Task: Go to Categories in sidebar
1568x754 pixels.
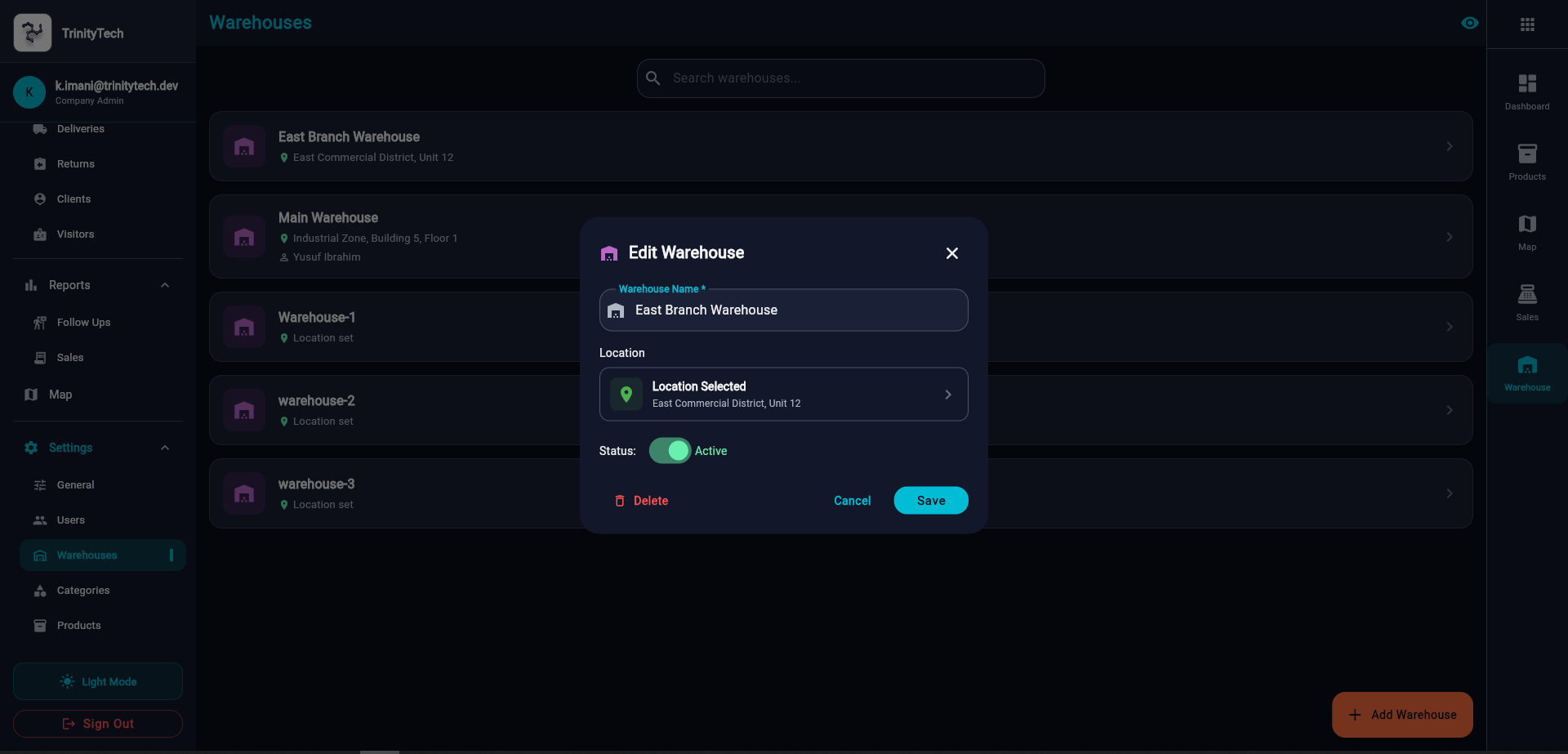Action: pyautogui.click(x=82, y=591)
